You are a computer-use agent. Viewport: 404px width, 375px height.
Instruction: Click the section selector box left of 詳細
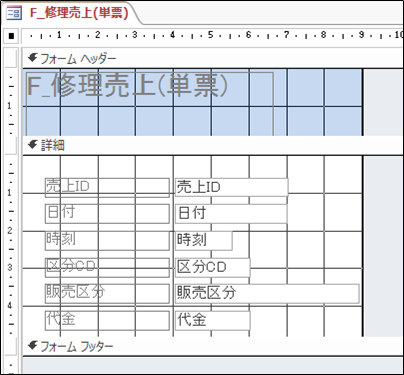11,145
